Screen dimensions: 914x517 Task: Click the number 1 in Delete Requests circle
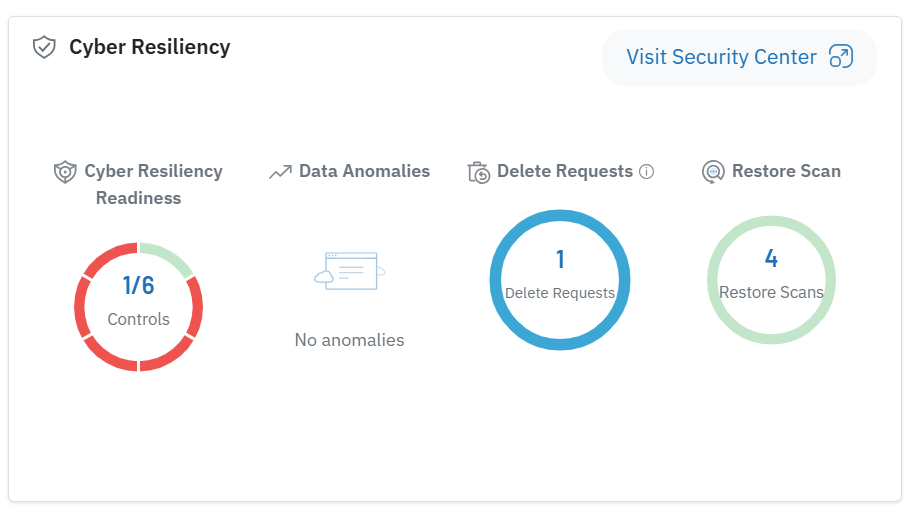[x=560, y=259]
